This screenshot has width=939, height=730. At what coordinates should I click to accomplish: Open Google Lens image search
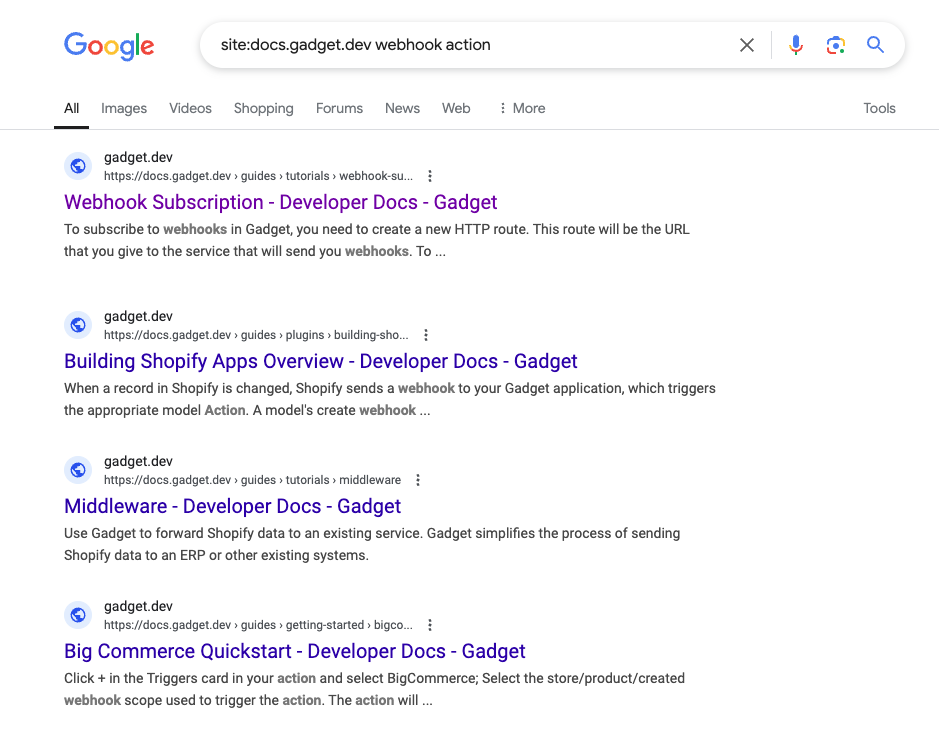(835, 45)
